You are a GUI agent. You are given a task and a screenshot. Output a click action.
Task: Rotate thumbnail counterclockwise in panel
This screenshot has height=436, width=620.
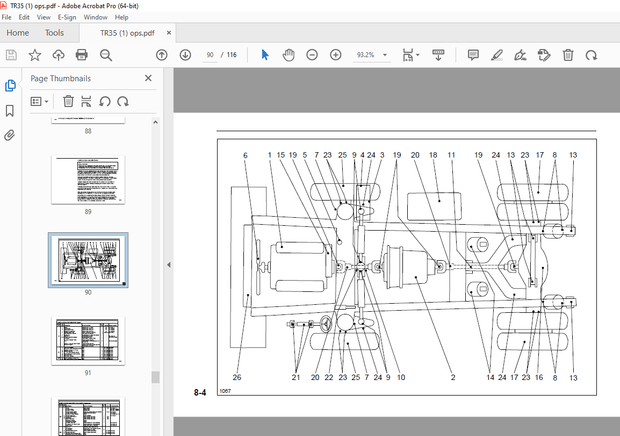tap(105, 102)
